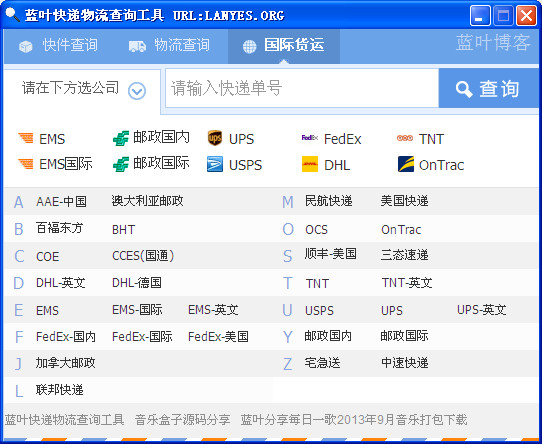Image resolution: width=542 pixels, height=444 pixels.
Task: Choose the 邮政国际 green logo
Action: pos(121,164)
